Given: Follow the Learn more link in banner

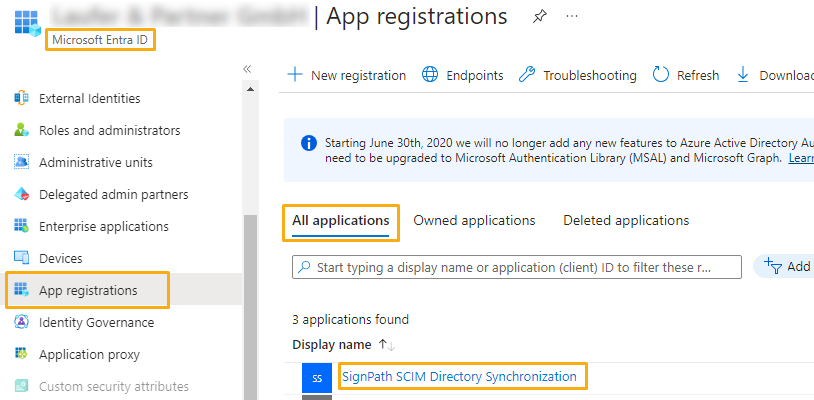Looking at the screenshot, I should pyautogui.click(x=801, y=158).
